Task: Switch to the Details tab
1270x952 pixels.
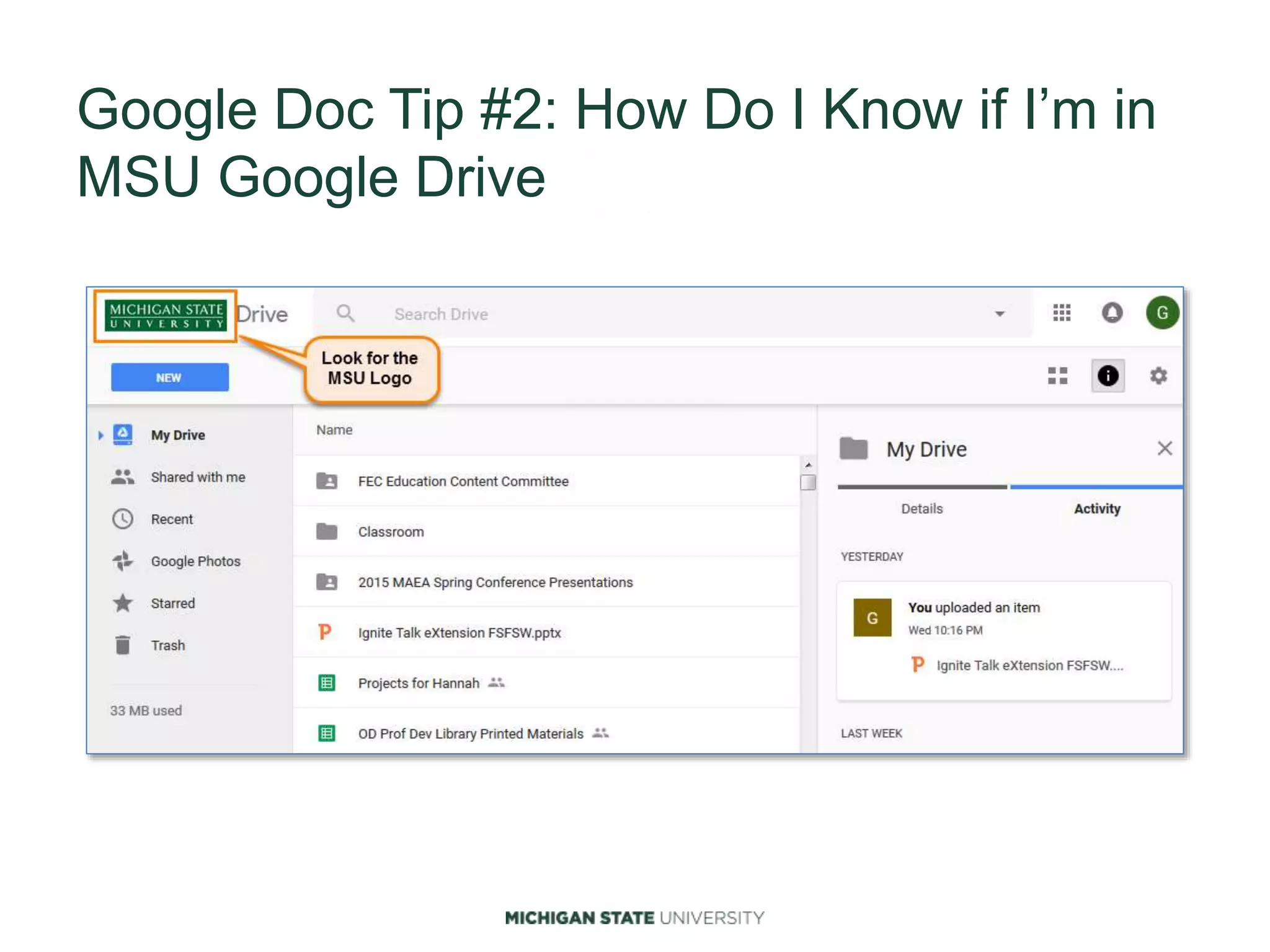Action: (x=922, y=508)
